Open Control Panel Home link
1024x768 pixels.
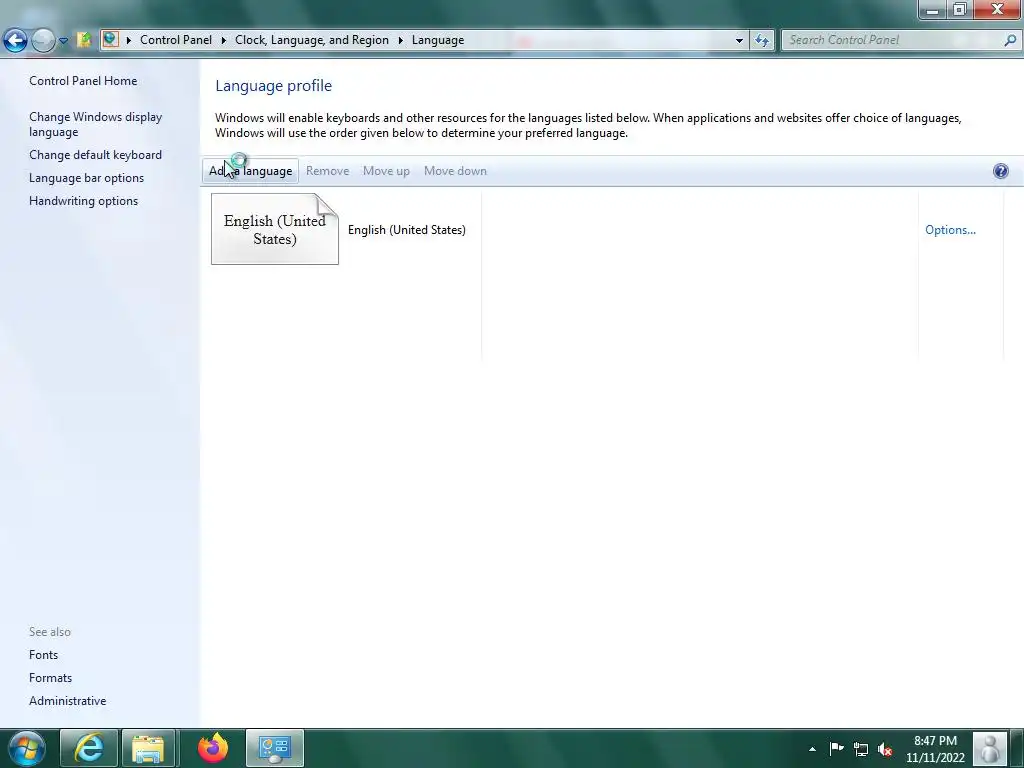83,81
